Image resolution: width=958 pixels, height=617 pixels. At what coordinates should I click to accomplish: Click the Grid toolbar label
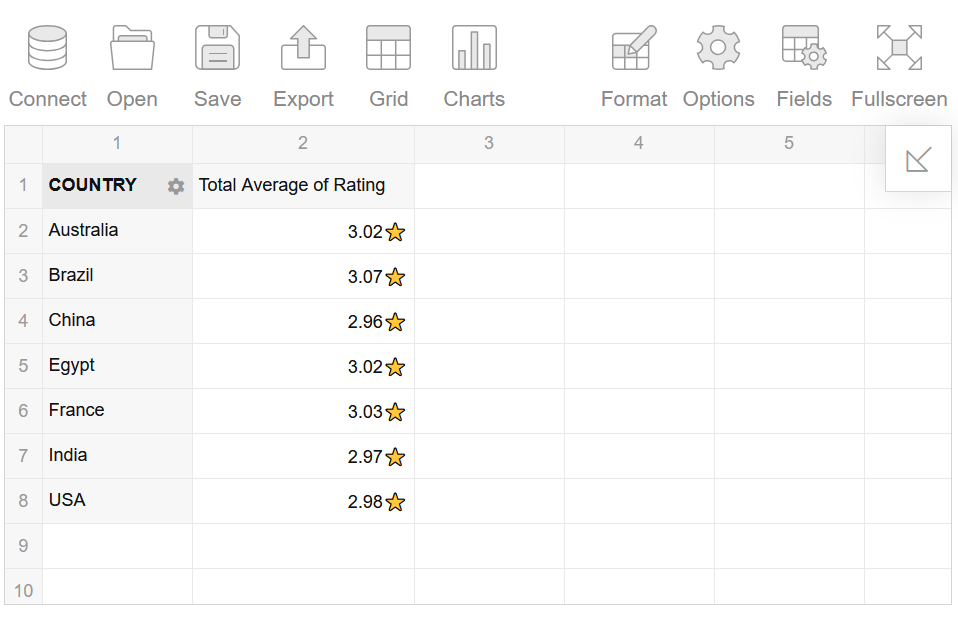point(388,98)
